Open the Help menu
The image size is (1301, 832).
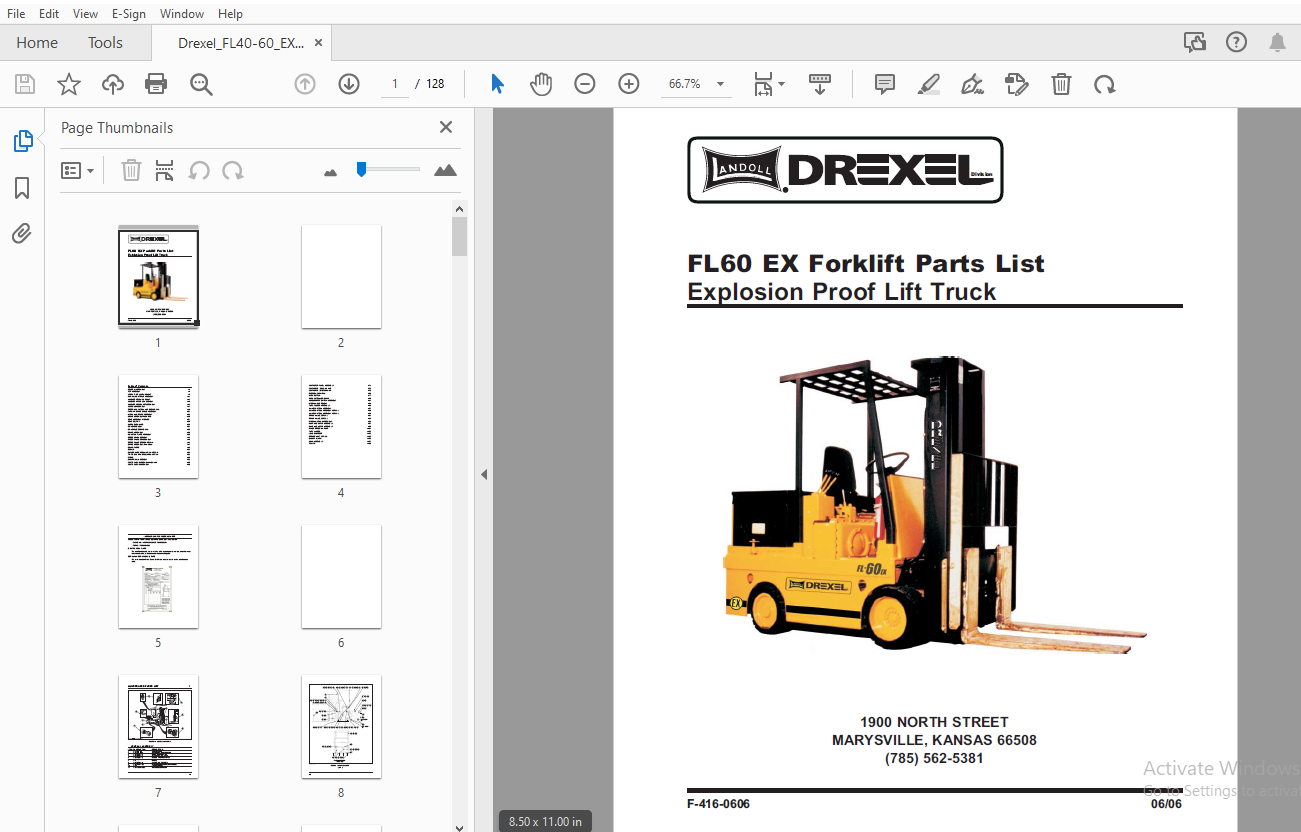[230, 13]
